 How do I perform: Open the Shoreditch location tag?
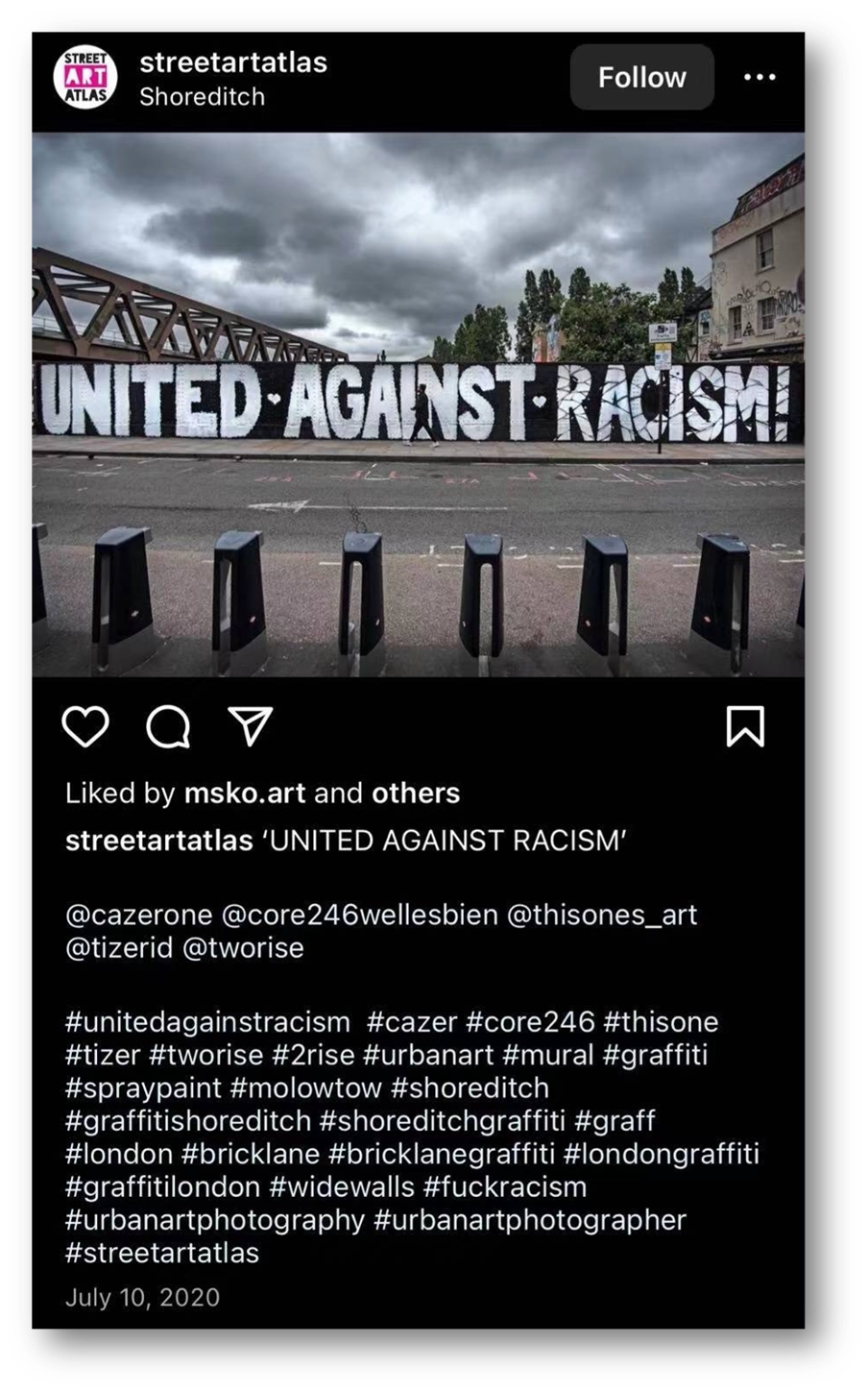pos(202,96)
